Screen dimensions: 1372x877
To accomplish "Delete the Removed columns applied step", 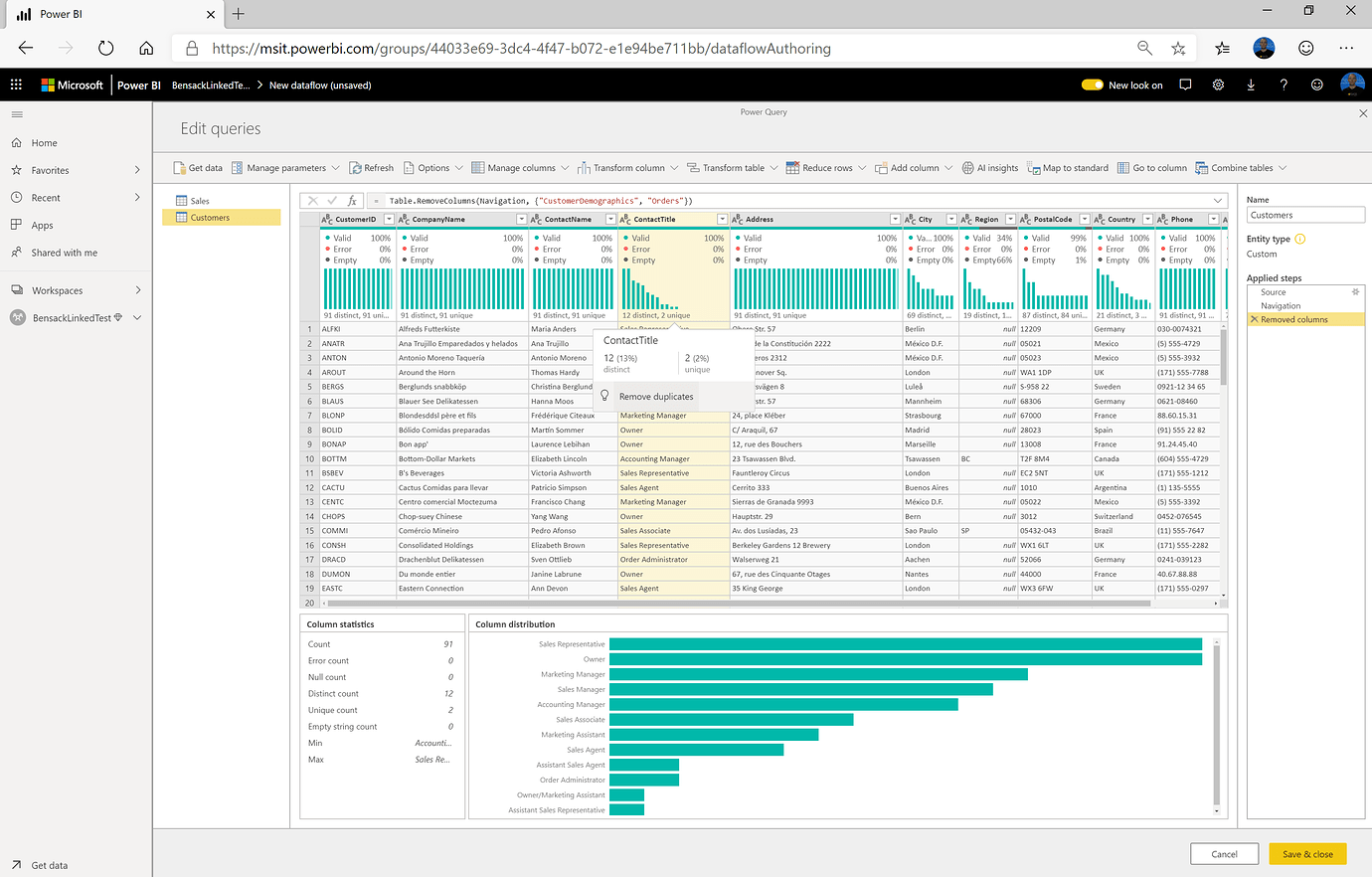I will [x=1255, y=318].
